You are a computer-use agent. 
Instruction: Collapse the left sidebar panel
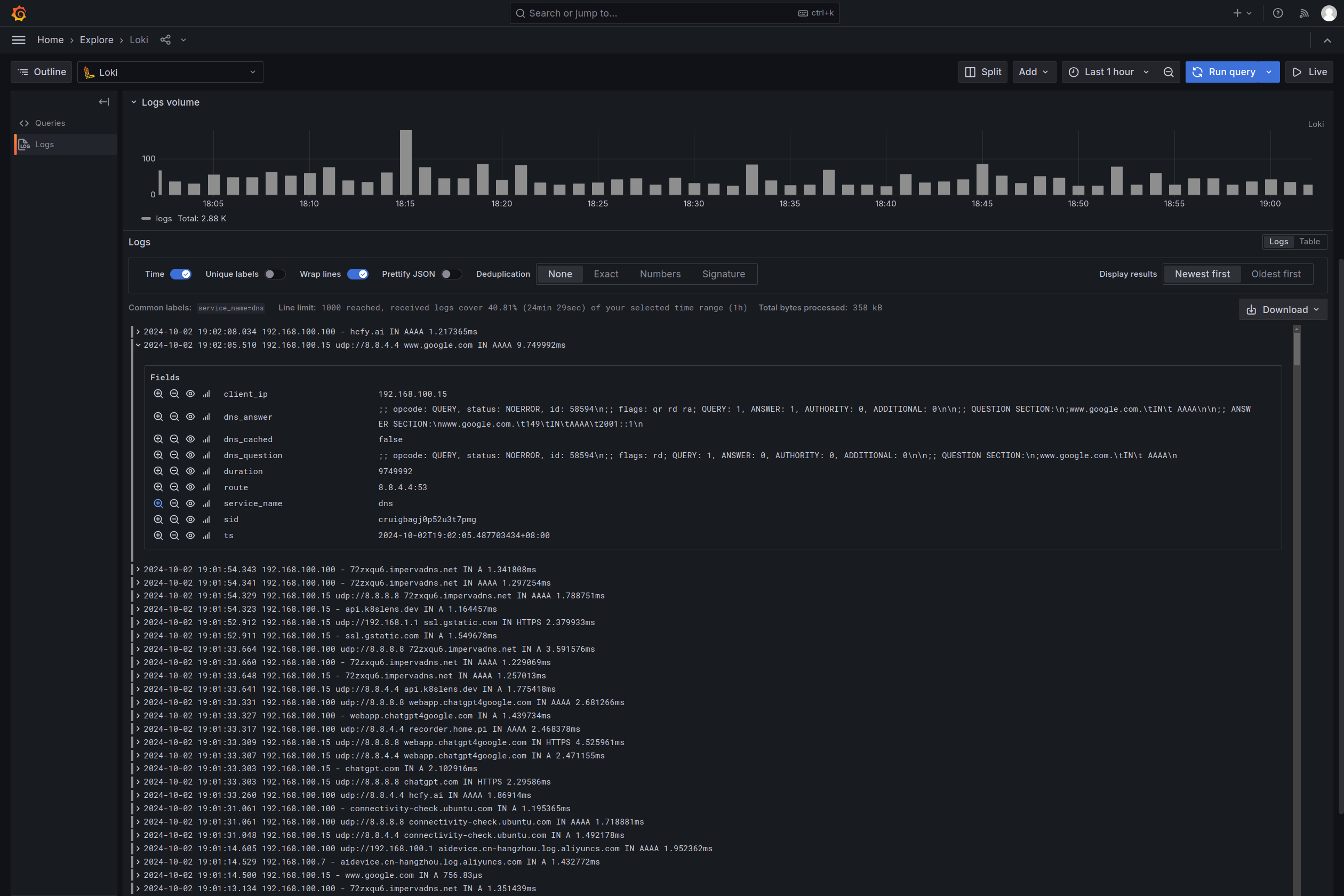(x=103, y=102)
